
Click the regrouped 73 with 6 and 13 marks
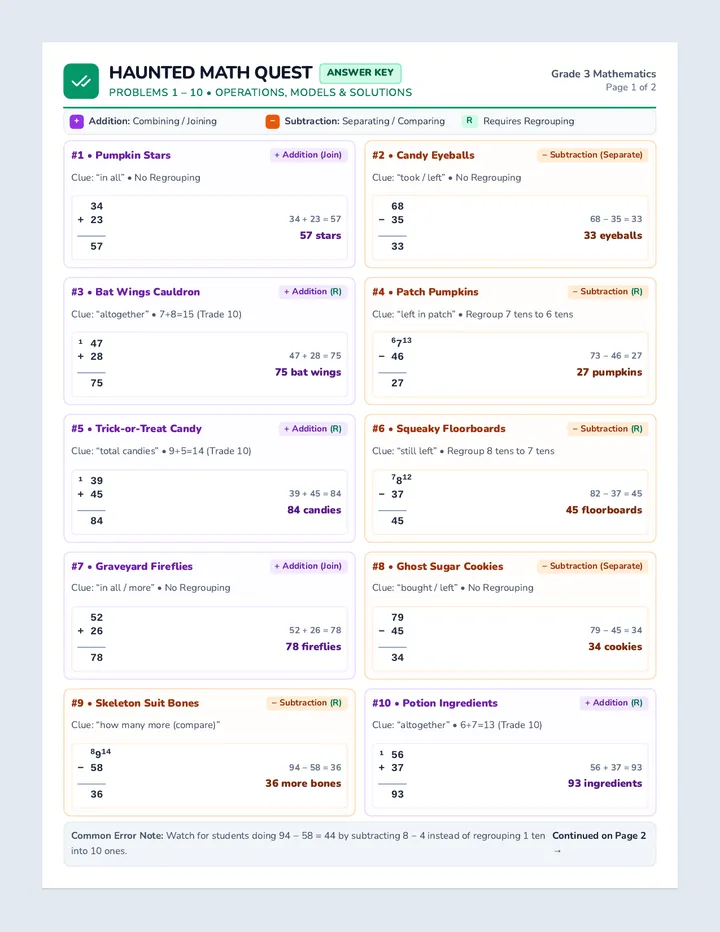[401, 342]
